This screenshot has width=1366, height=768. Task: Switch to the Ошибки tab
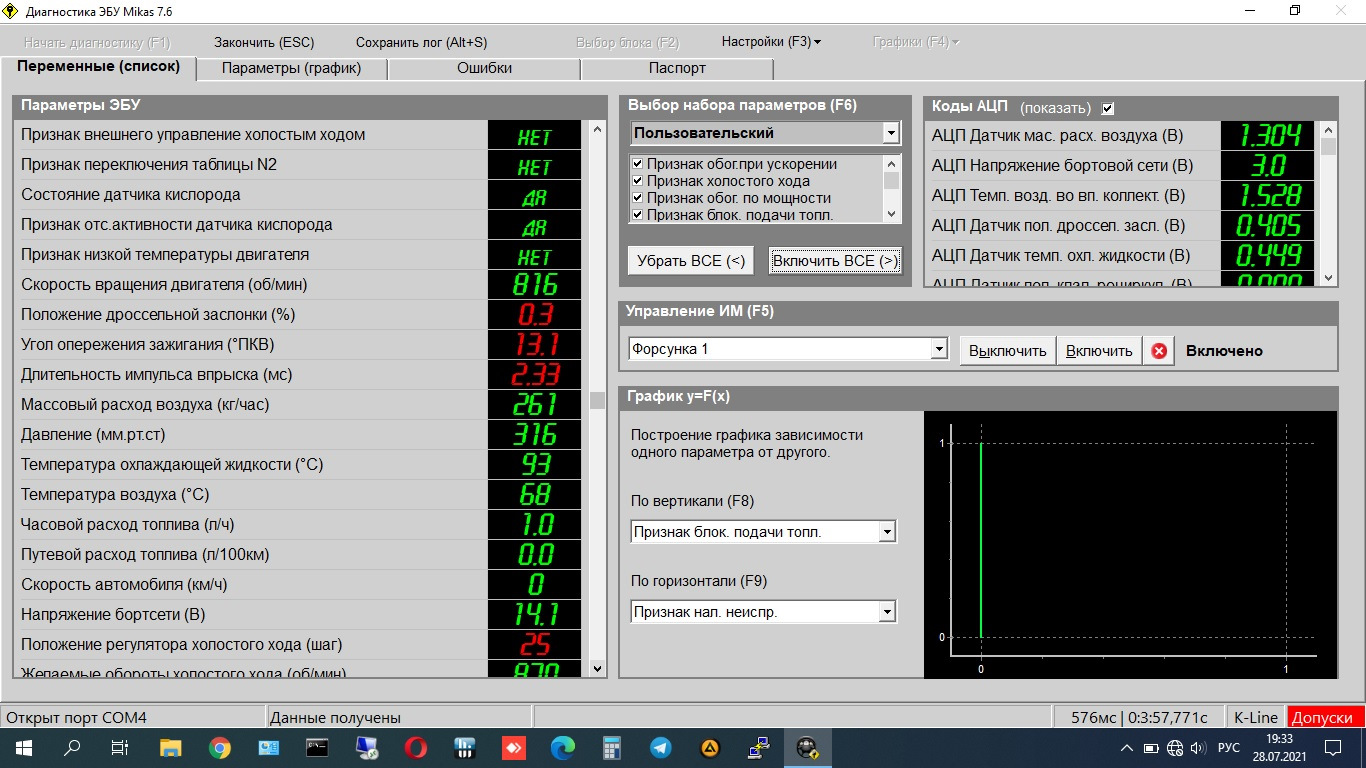pos(484,68)
